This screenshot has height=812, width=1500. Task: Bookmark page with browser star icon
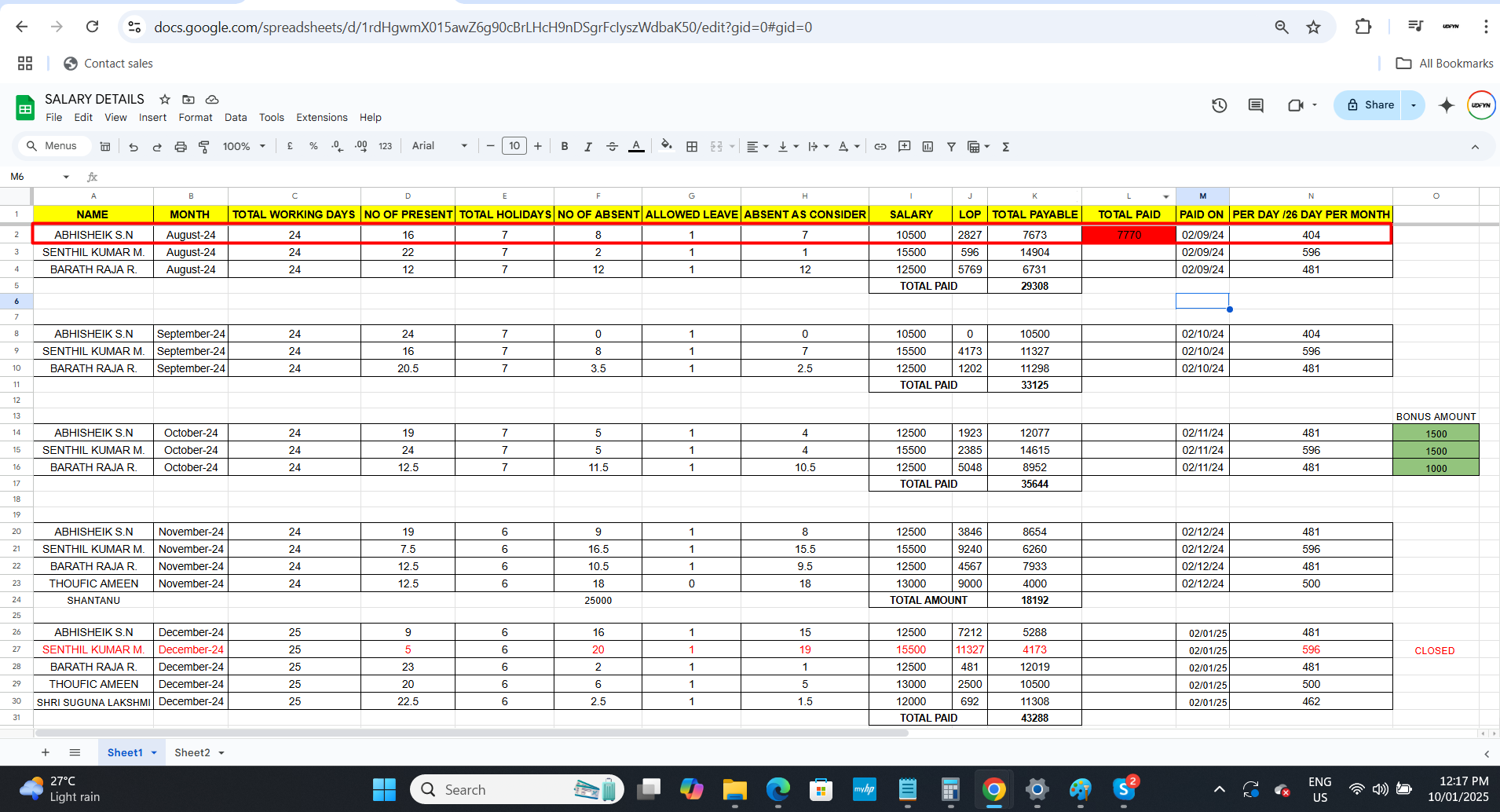coord(1313,27)
